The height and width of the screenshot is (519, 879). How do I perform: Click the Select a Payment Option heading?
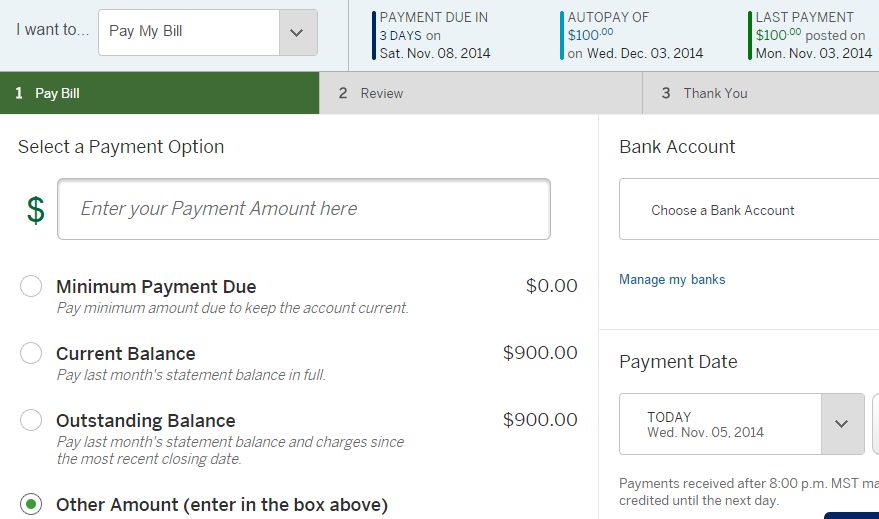pos(121,147)
